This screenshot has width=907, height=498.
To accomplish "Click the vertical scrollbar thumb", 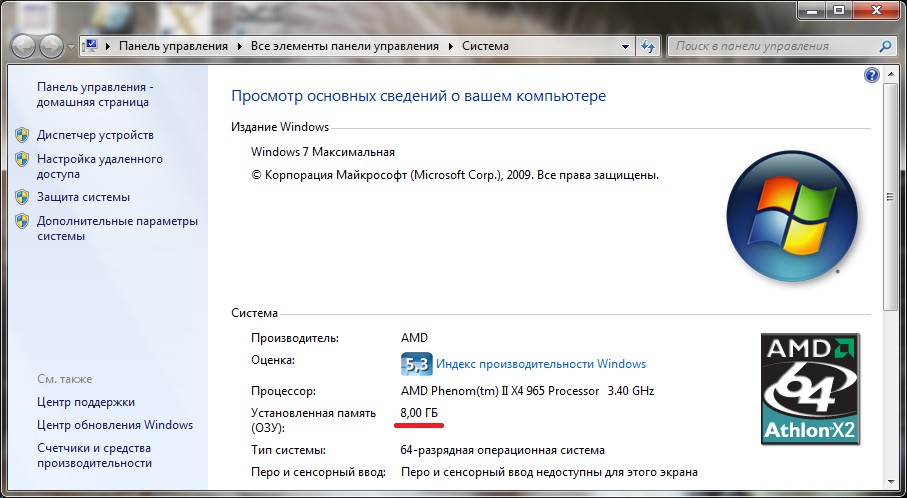I will pyautogui.click(x=890, y=197).
